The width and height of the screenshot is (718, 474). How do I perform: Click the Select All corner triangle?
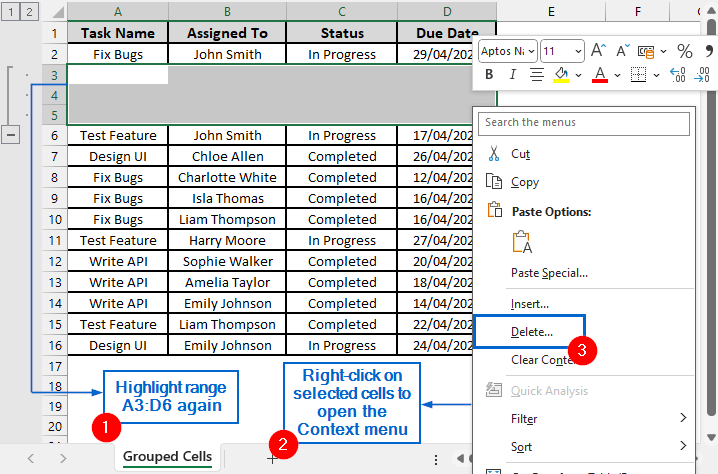click(58, 12)
